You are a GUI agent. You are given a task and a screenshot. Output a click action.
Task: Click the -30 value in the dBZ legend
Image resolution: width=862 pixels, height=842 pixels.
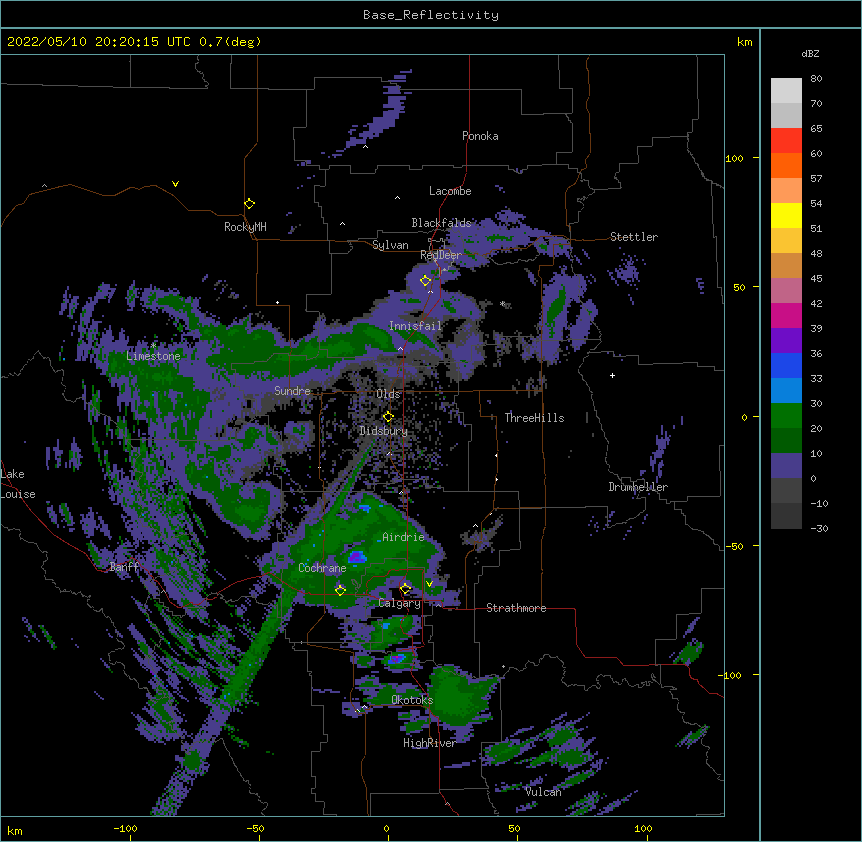pyautogui.click(x=819, y=528)
